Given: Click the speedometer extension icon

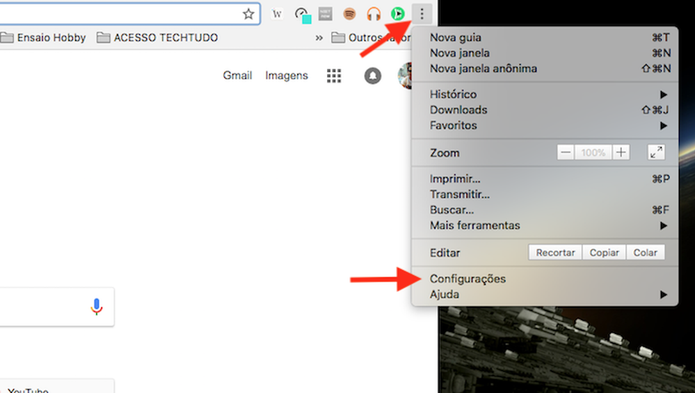Looking at the screenshot, I should click(x=303, y=15).
